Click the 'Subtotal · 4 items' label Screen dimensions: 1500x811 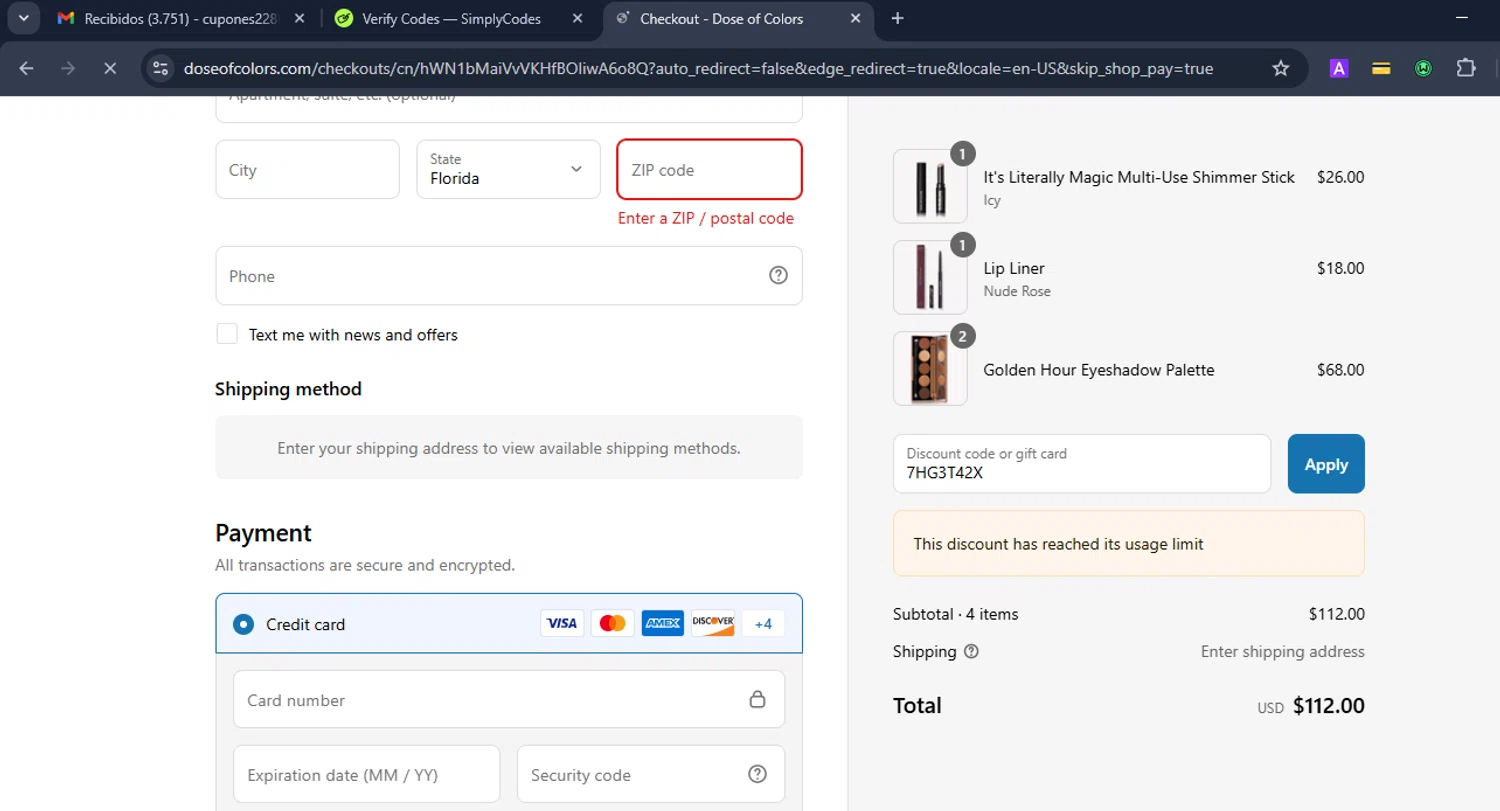point(955,614)
